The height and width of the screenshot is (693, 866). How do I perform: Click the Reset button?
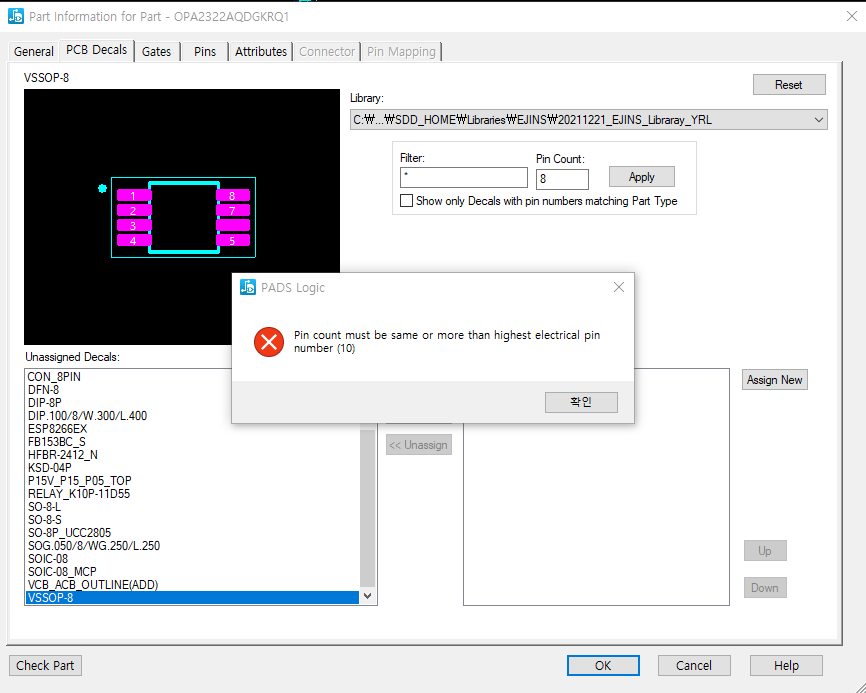788,85
